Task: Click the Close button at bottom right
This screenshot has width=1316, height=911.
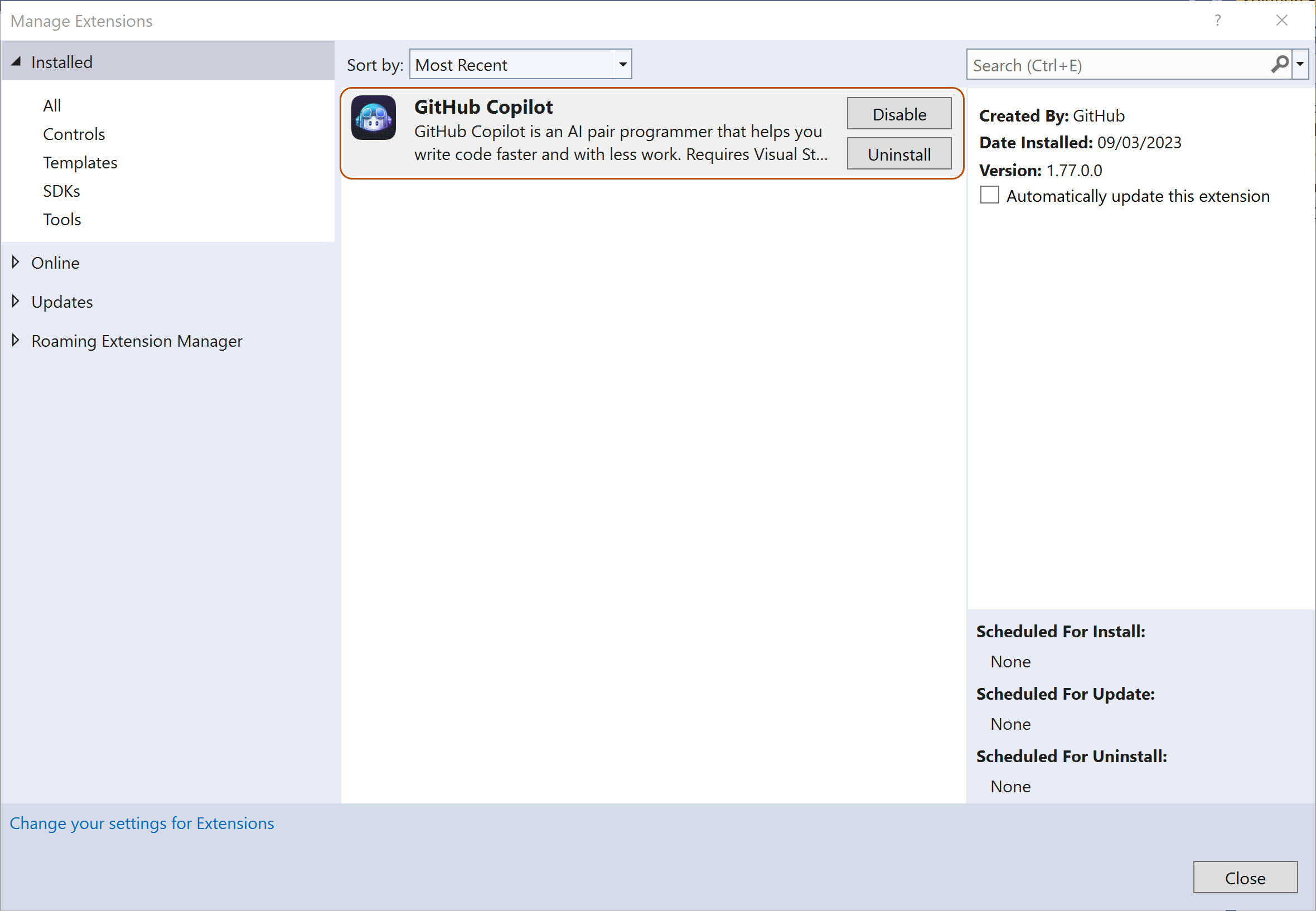Action: pyautogui.click(x=1245, y=878)
